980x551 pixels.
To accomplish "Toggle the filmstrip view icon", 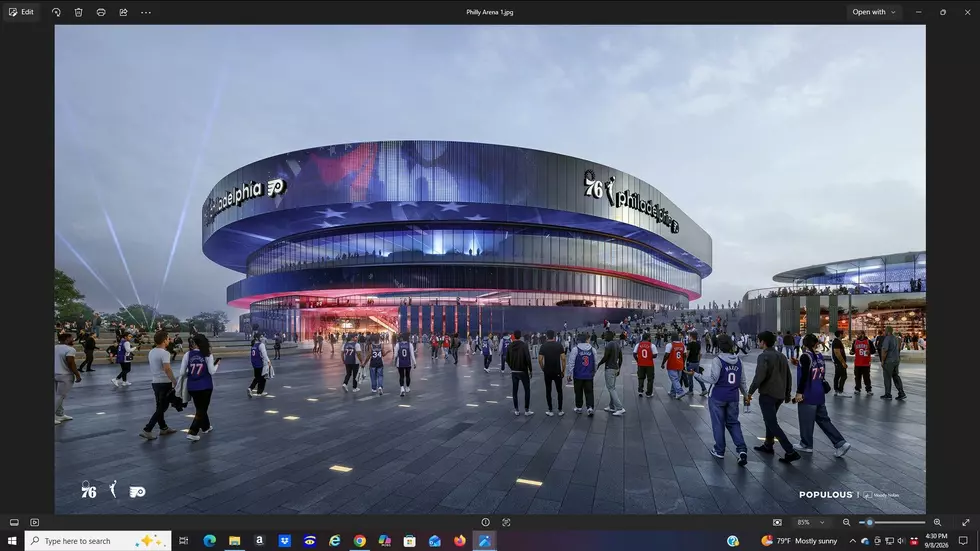I will [x=14, y=522].
